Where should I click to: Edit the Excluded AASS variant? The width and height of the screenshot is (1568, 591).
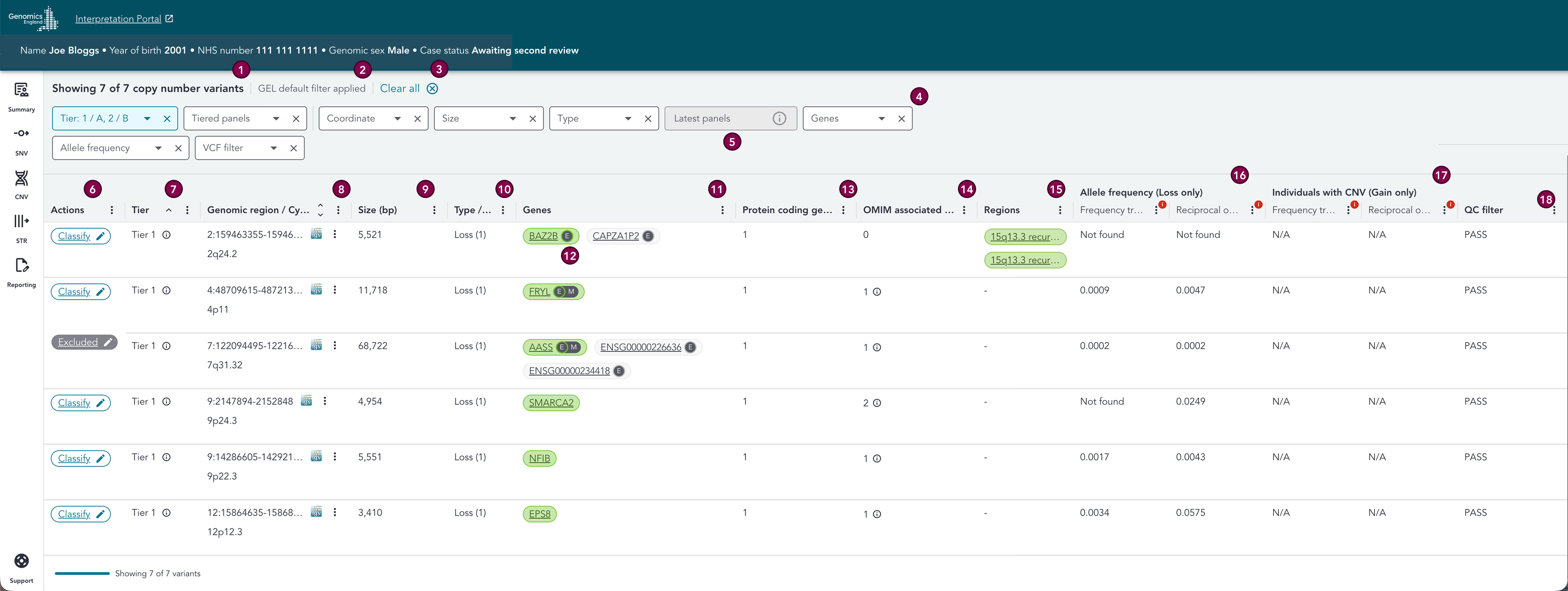pos(84,342)
